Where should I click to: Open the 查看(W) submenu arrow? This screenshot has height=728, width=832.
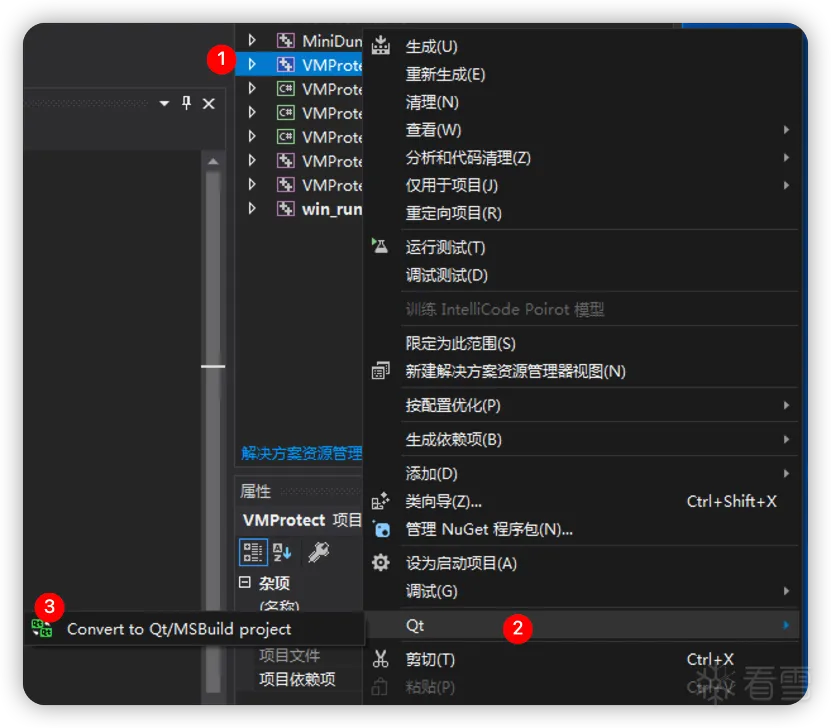(786, 129)
